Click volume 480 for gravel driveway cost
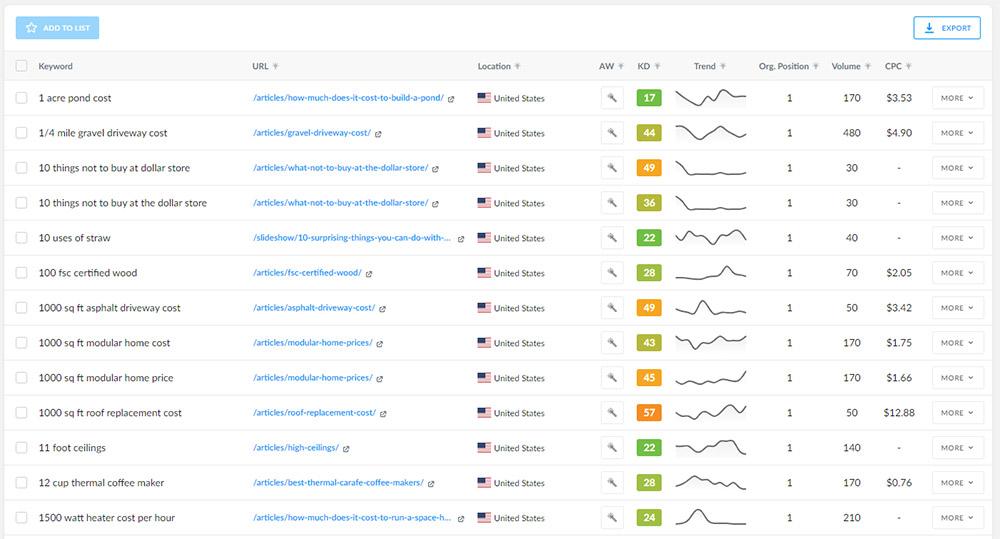1000x539 pixels. pos(851,133)
